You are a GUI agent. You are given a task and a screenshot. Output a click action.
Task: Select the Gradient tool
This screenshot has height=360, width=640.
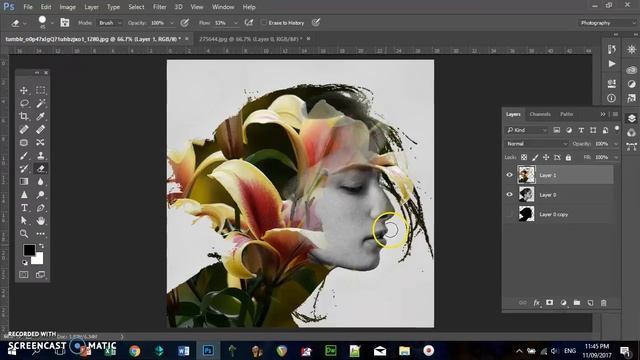[x=24, y=182]
